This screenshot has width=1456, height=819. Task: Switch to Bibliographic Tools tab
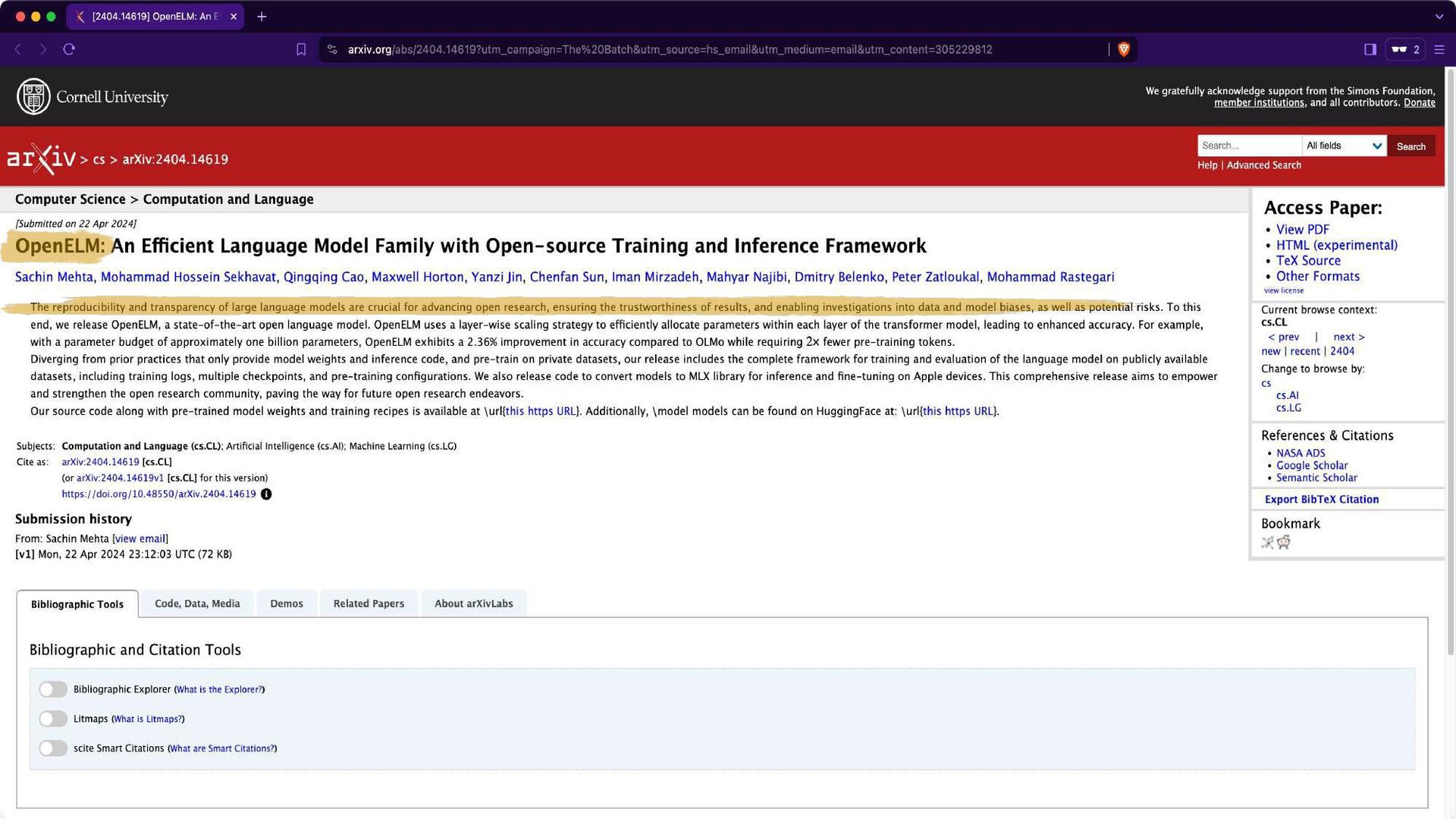pos(77,604)
